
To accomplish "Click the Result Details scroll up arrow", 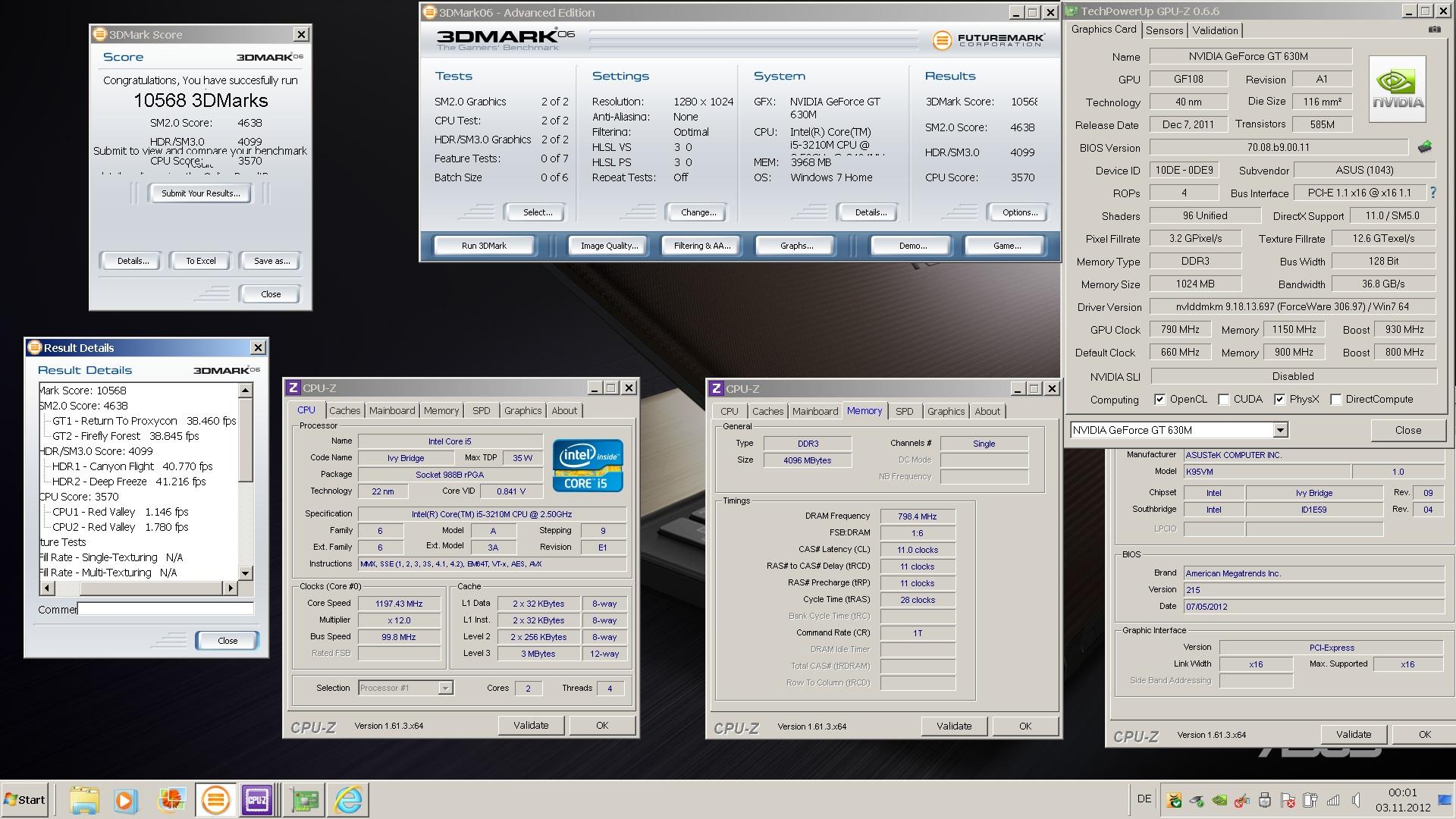I will 245,390.
